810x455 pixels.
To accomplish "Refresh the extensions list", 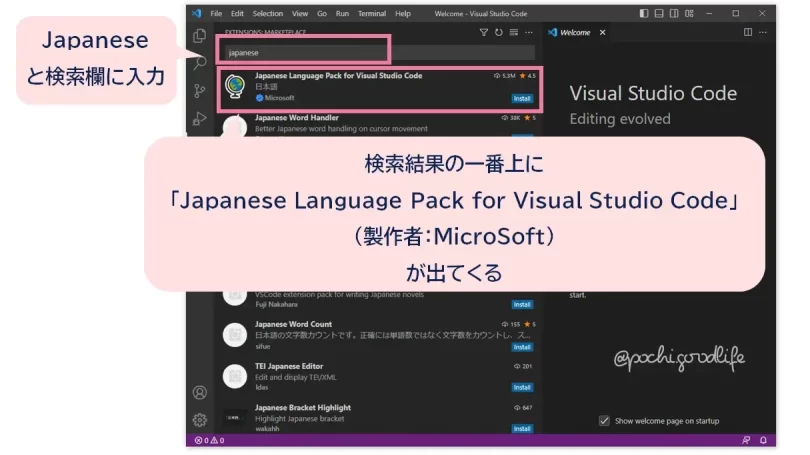I will 499,33.
